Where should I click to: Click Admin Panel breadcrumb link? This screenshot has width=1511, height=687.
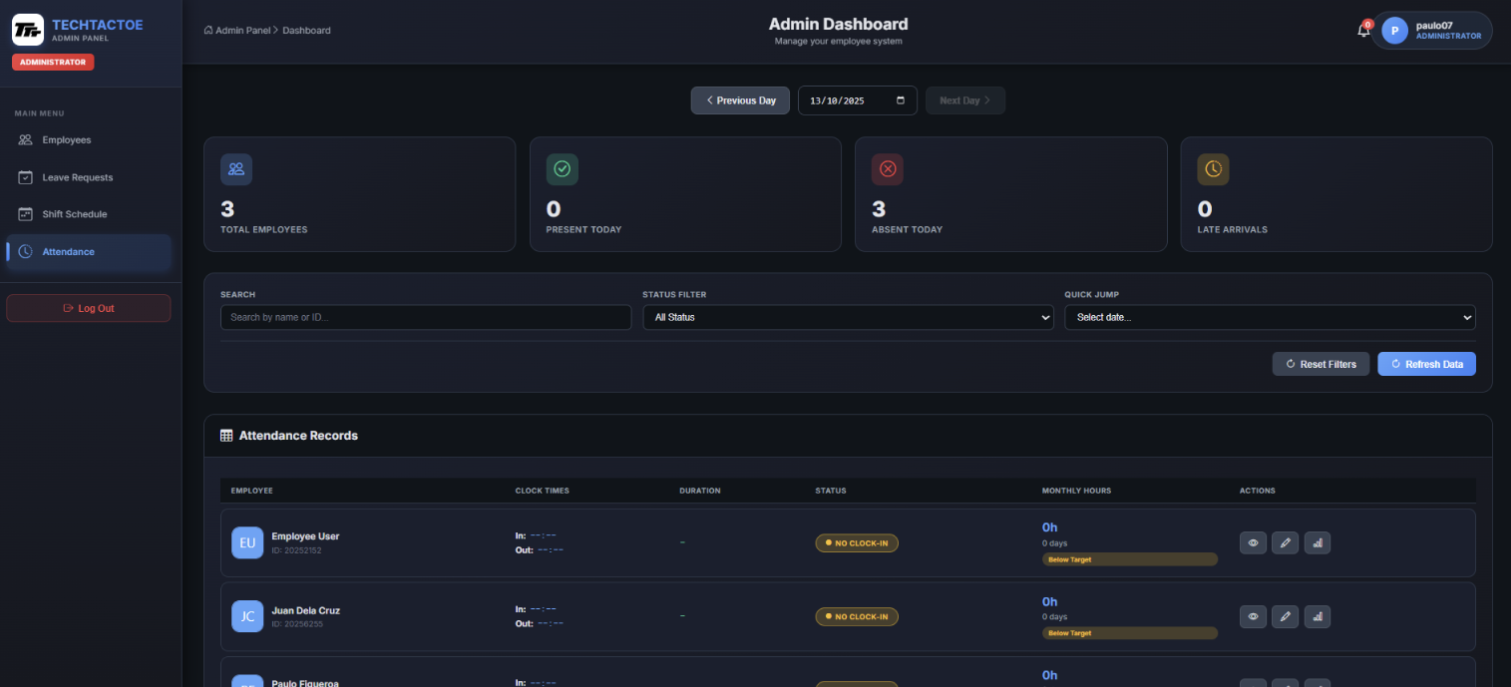[243, 30]
